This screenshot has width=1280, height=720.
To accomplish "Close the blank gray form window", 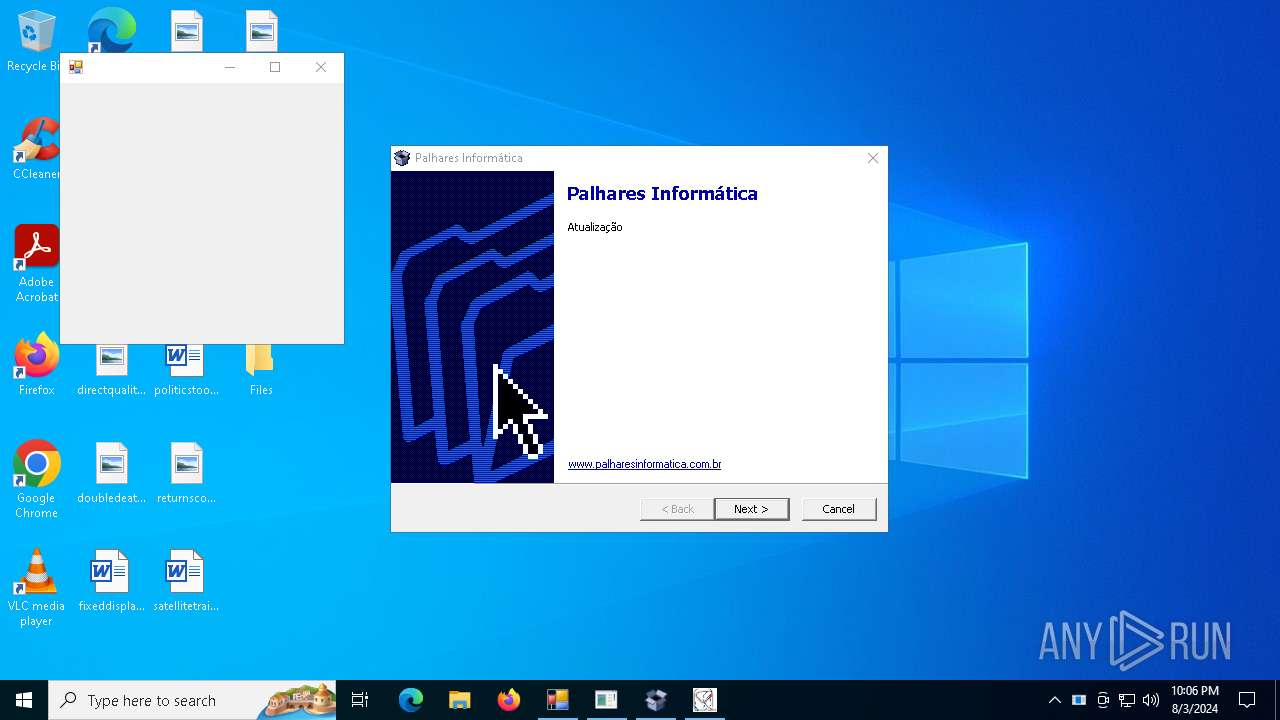I will (x=320, y=67).
